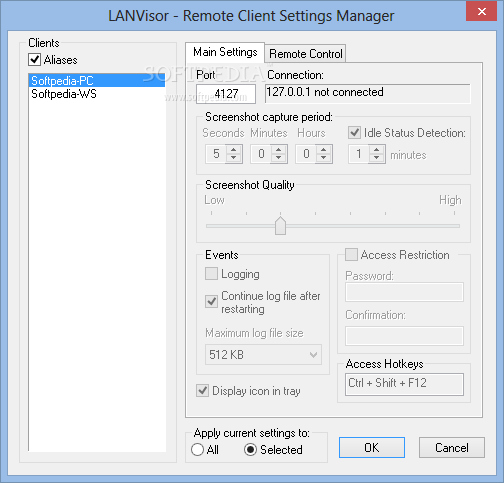Decrease the Minutes capture period value
This screenshot has height=483, width=504.
pyautogui.click(x=279, y=158)
